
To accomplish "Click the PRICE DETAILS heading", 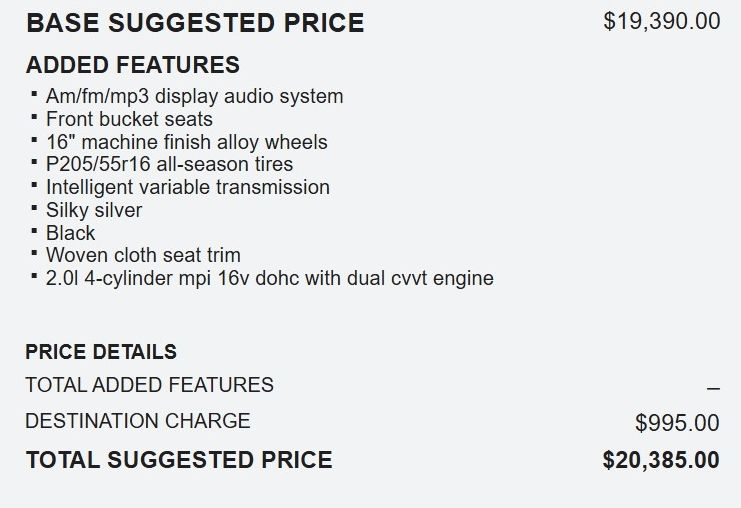I will tap(101, 352).
